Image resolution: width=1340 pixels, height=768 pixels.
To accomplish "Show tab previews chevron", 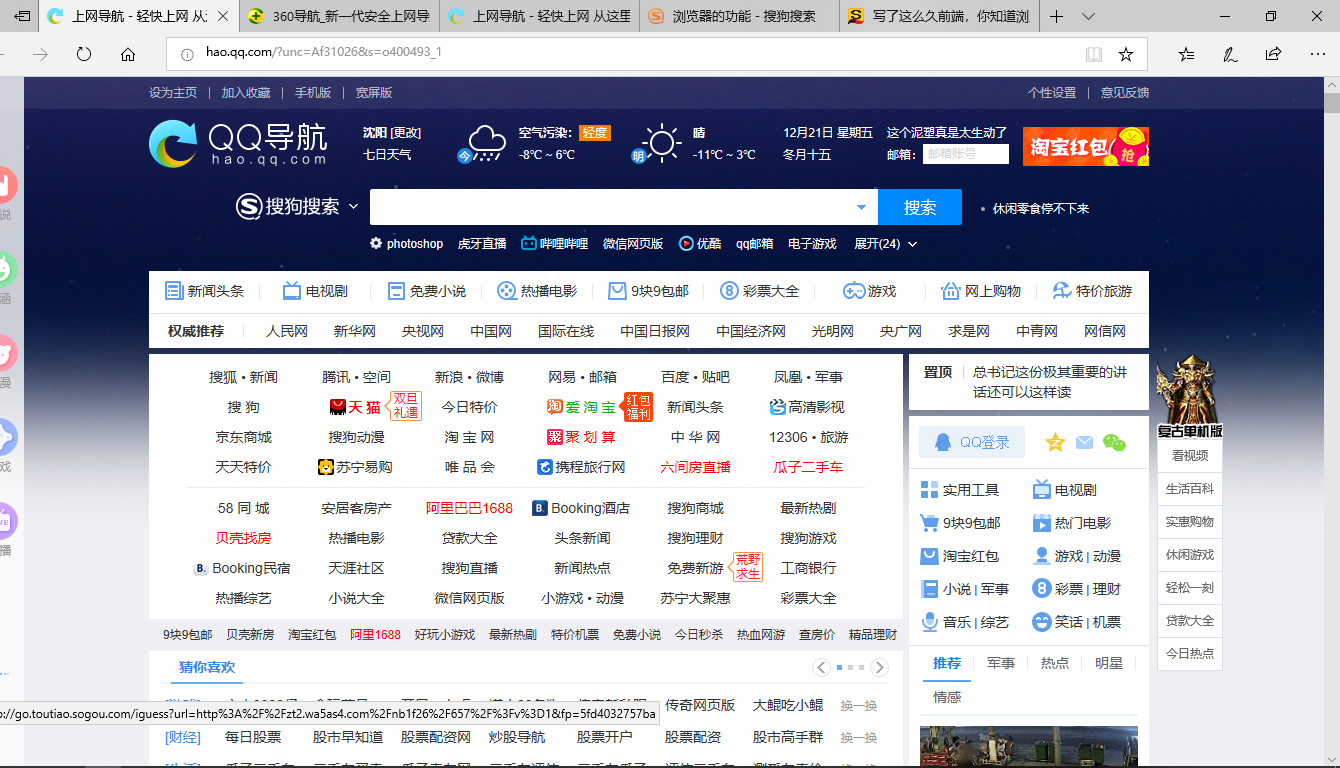I will [x=1089, y=16].
